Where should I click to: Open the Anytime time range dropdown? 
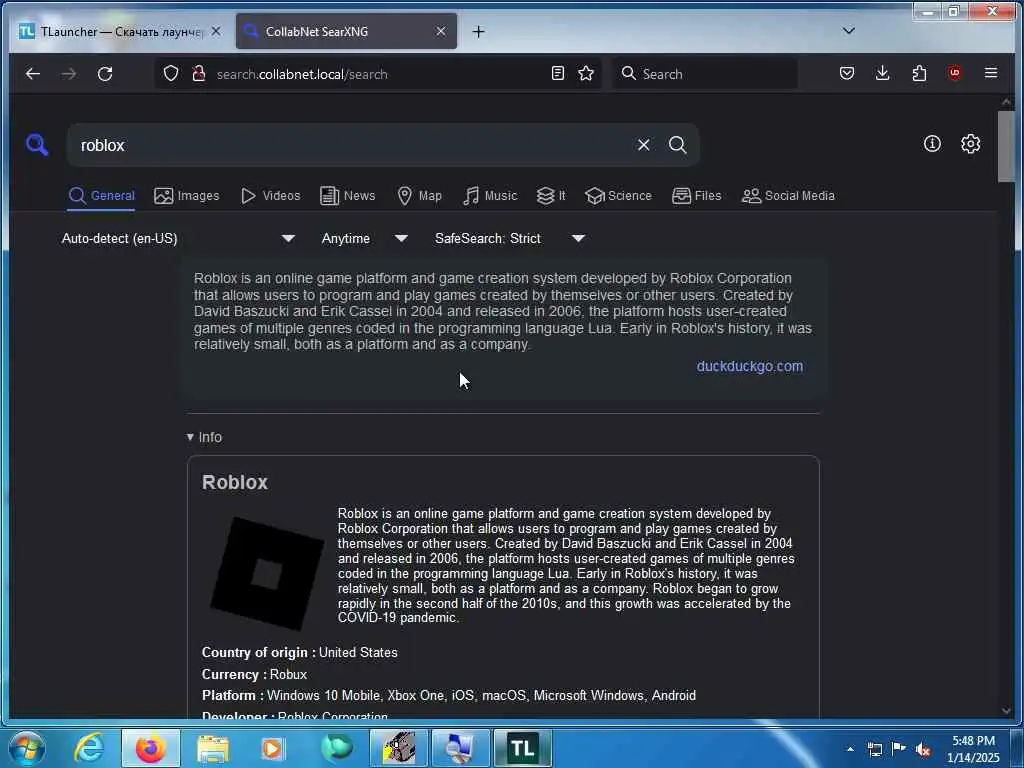tap(364, 238)
